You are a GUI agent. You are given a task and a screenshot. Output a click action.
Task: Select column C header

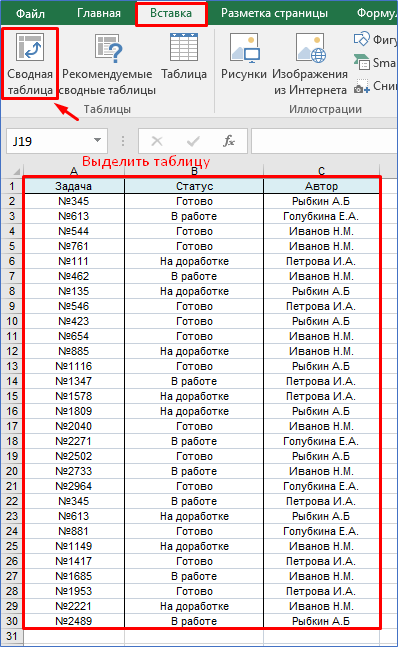tap(321, 171)
